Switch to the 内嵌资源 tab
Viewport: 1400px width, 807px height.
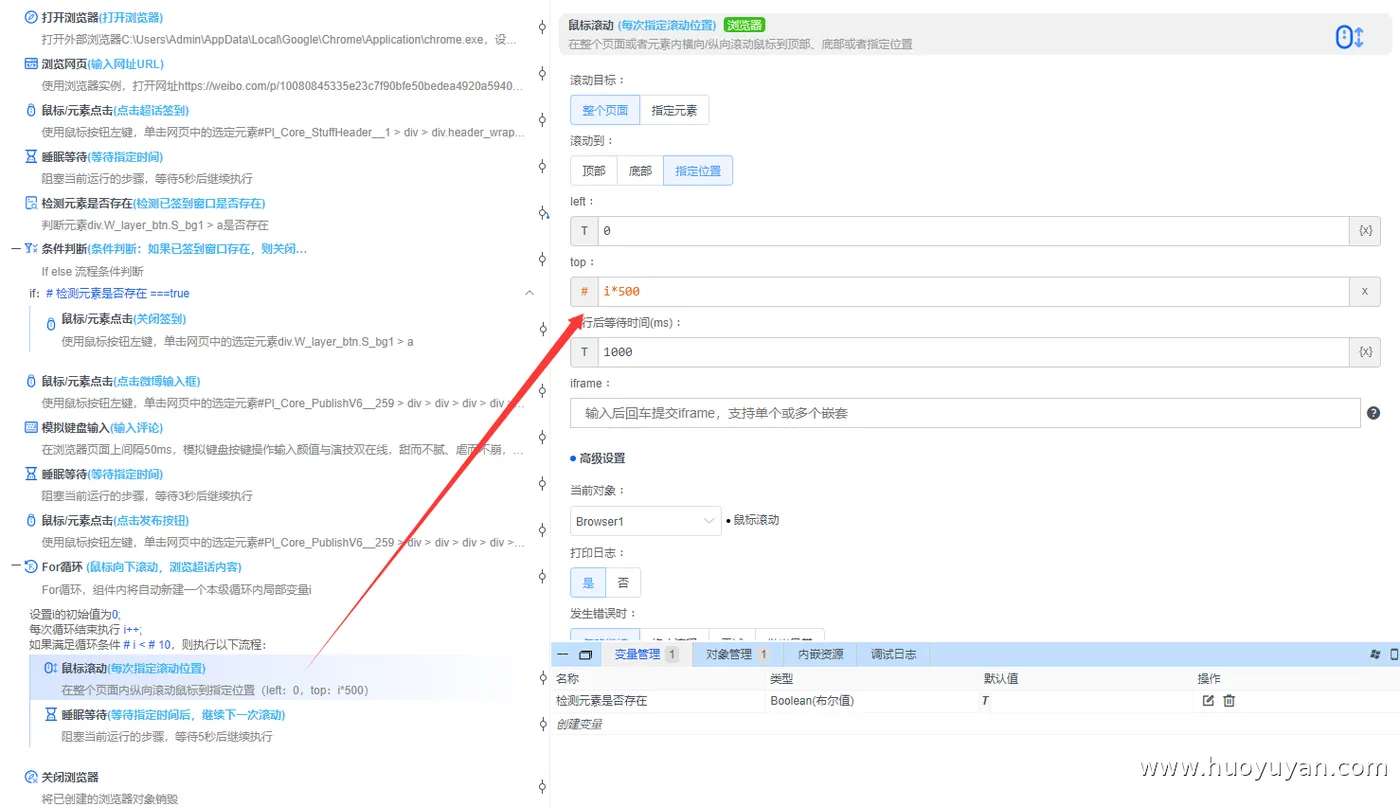tap(820, 655)
